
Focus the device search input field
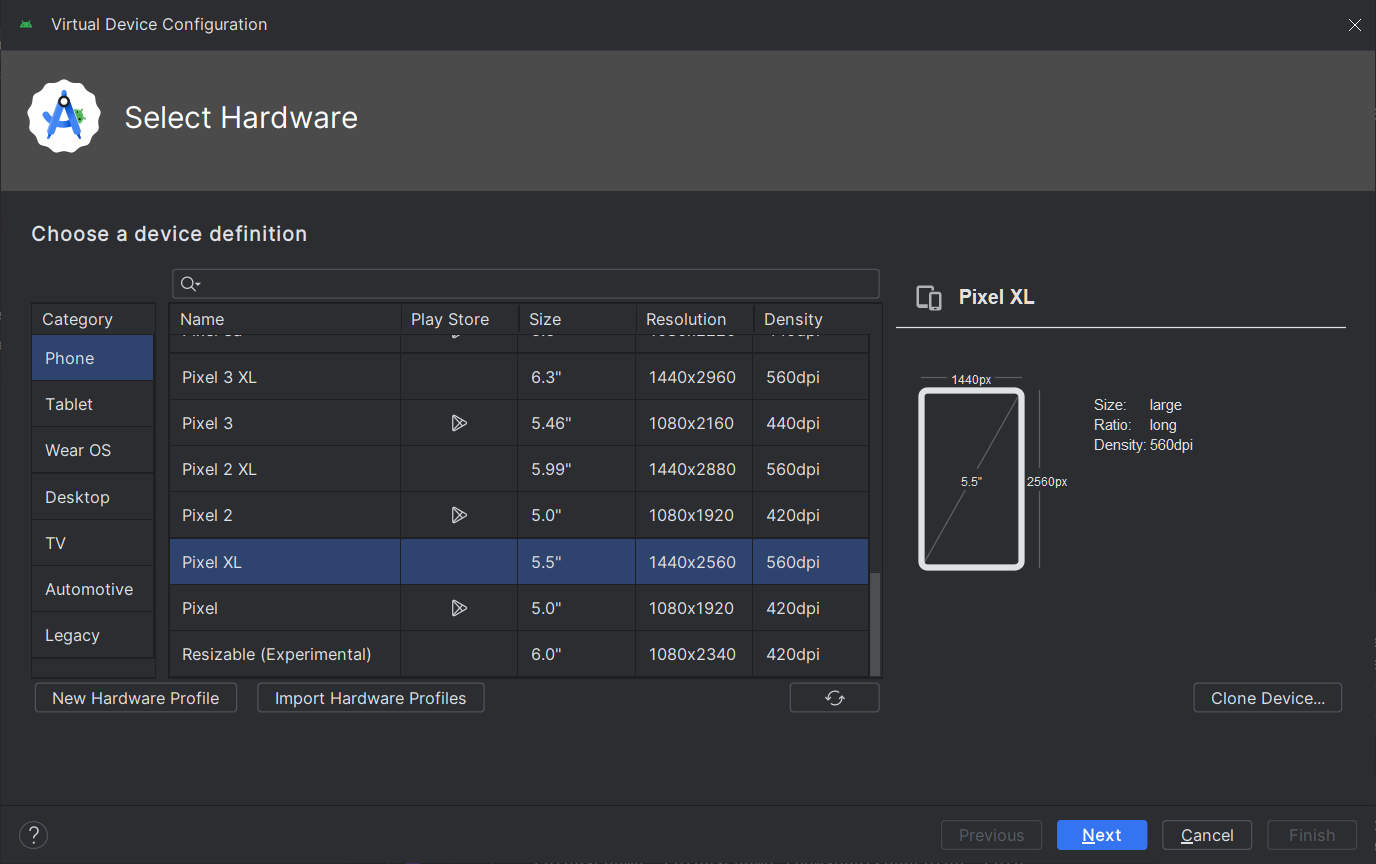540,284
